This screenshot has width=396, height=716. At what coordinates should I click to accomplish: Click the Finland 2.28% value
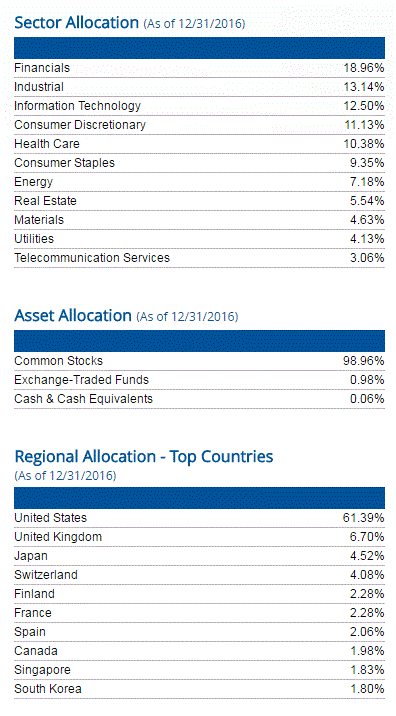click(x=367, y=594)
